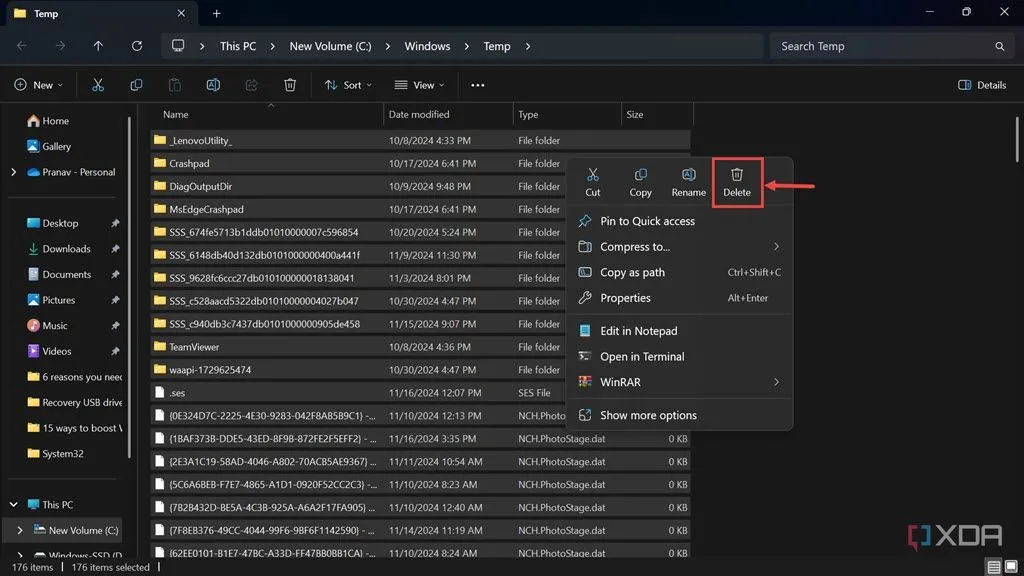Screen dimensions: 1024x576
Task: Click New Volume (C:) in address bar
Action: (330, 46)
